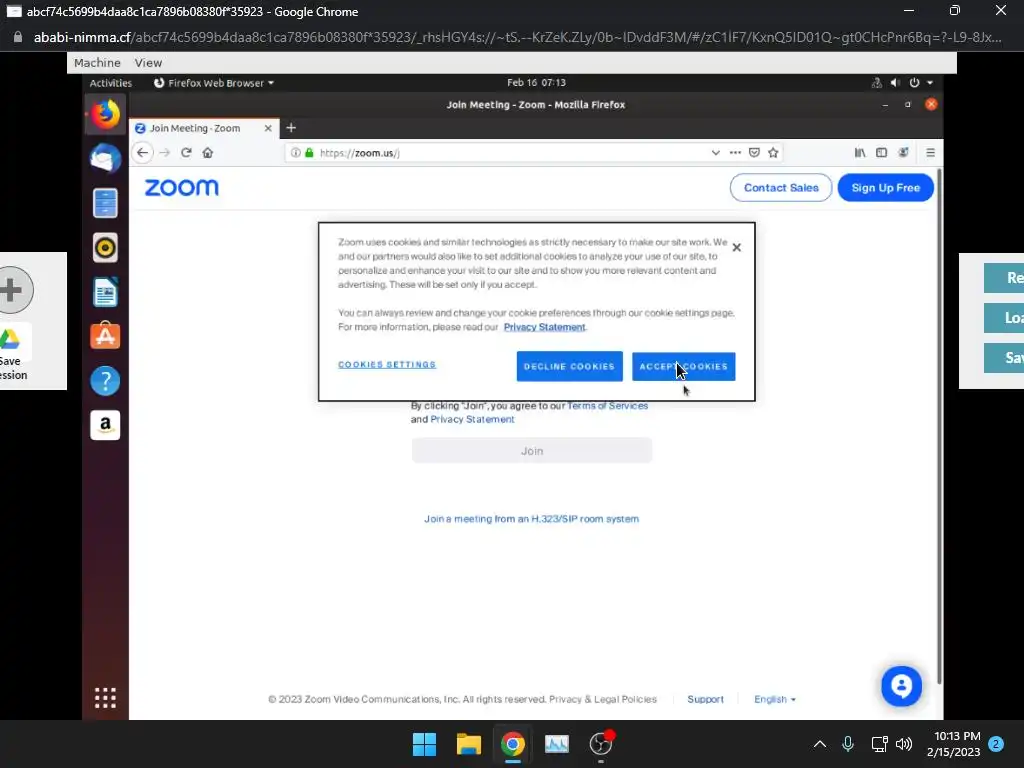Screen dimensions: 1024x768
Task: Launch Thunderbird mail from the dock
Action: pyautogui.click(x=105, y=159)
